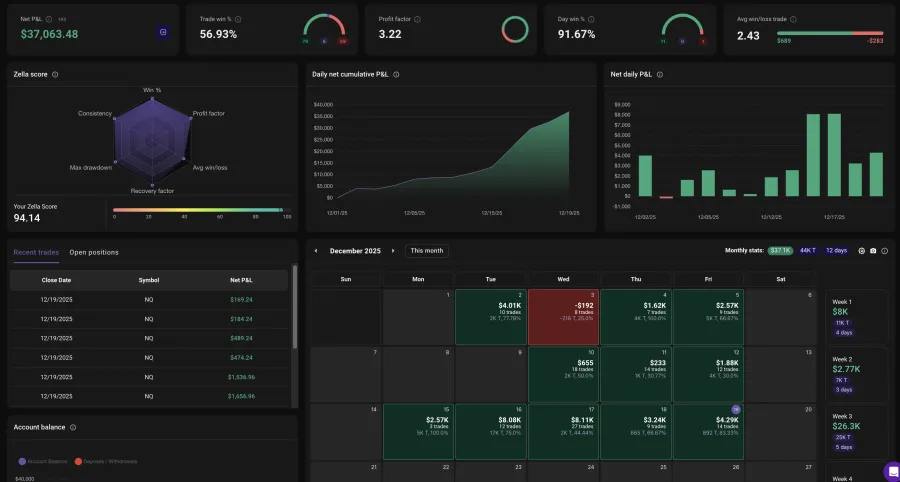The image size is (900, 482).
Task: Click the December 2025 month label
Action: pyautogui.click(x=355, y=251)
